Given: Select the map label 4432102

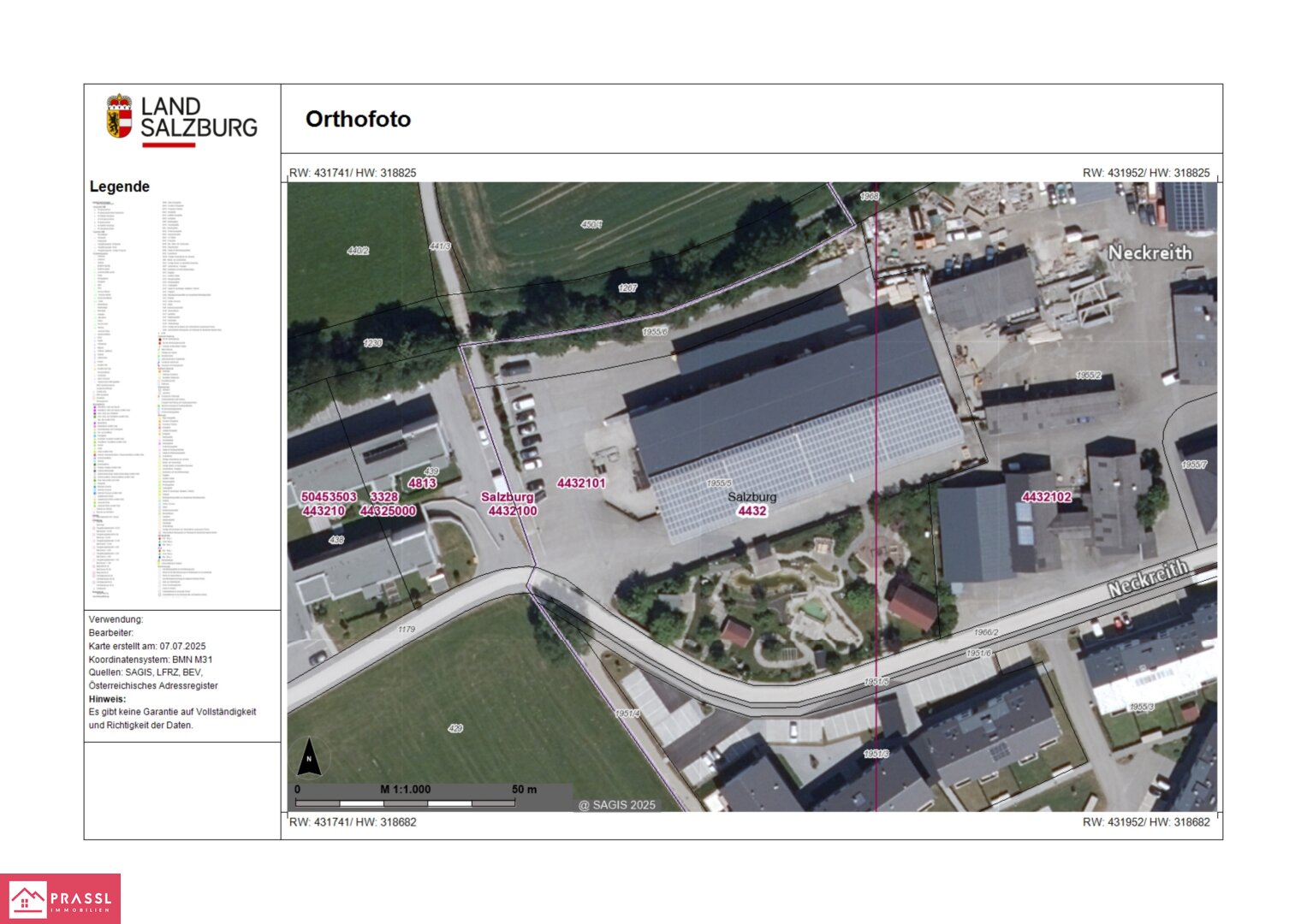Looking at the screenshot, I should [x=1046, y=497].
